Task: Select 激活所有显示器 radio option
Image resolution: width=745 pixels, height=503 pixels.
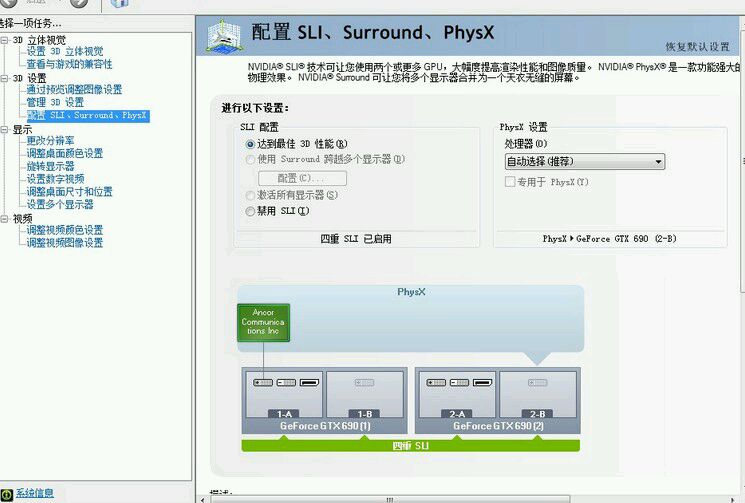Action: (250, 195)
